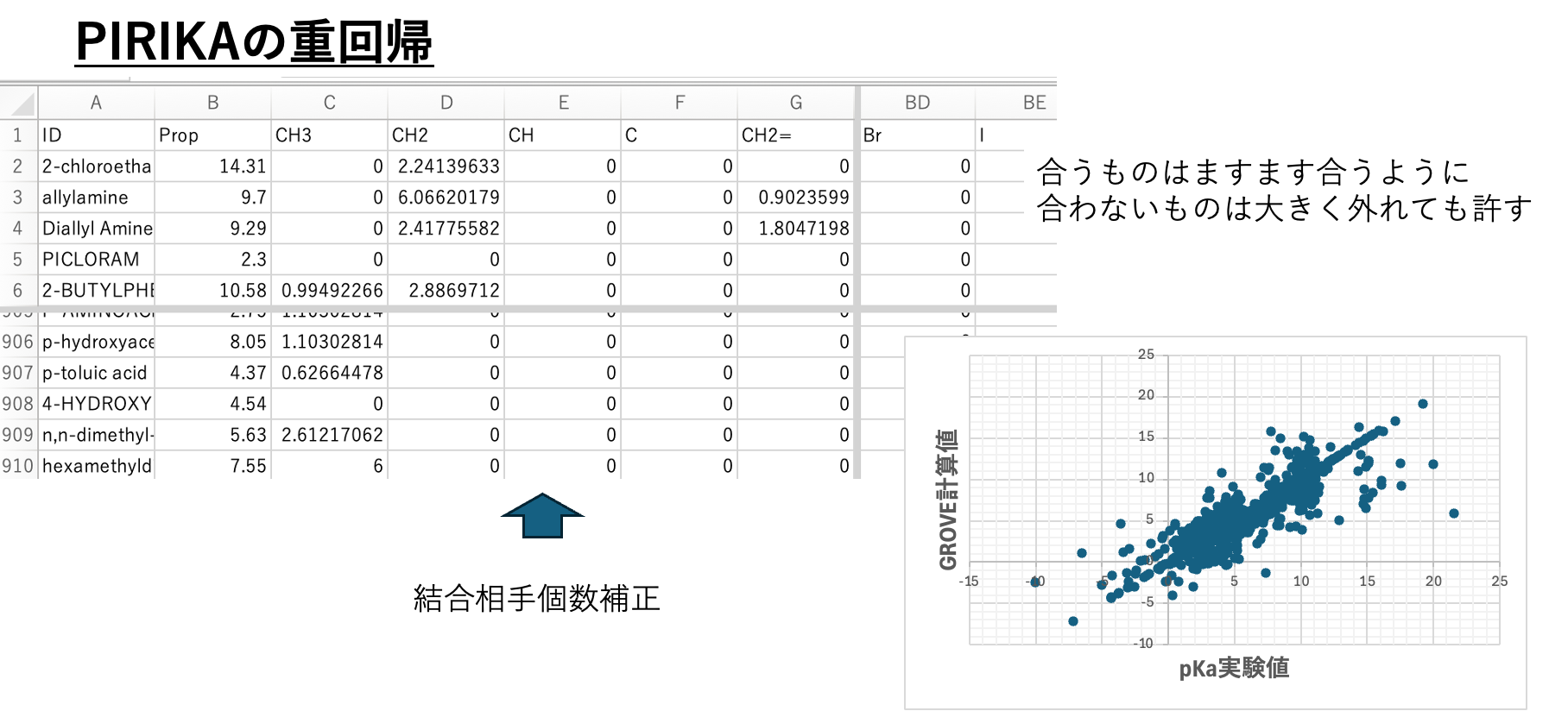The height and width of the screenshot is (711, 1568).
Task: Click the select-all corner of the spreadsheet
Action: [18, 103]
